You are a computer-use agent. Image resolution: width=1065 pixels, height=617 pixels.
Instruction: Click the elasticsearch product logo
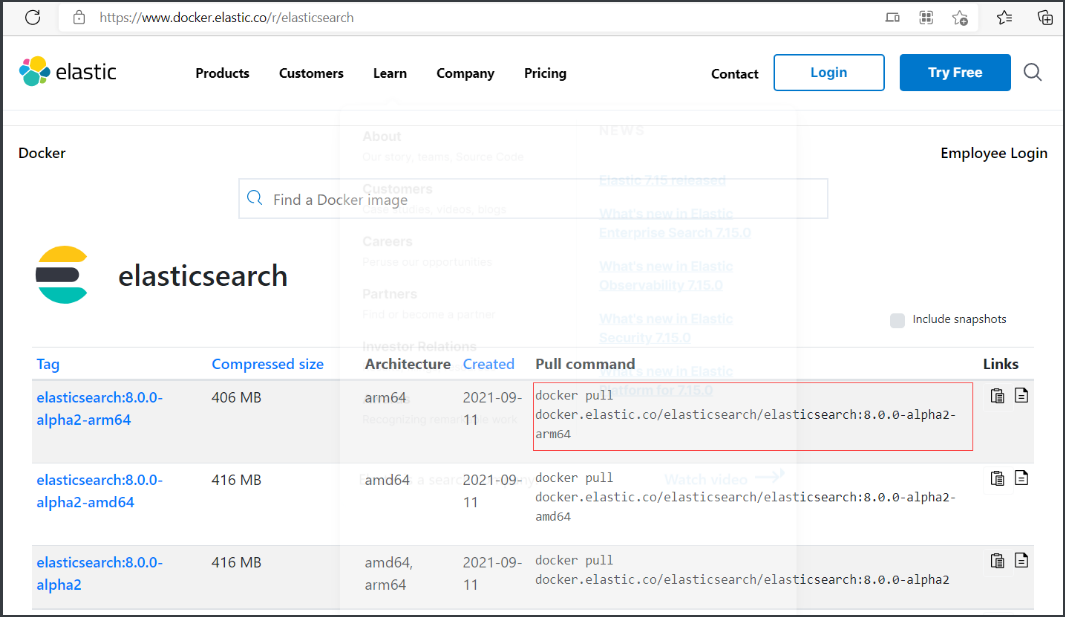pyautogui.click(x=62, y=275)
